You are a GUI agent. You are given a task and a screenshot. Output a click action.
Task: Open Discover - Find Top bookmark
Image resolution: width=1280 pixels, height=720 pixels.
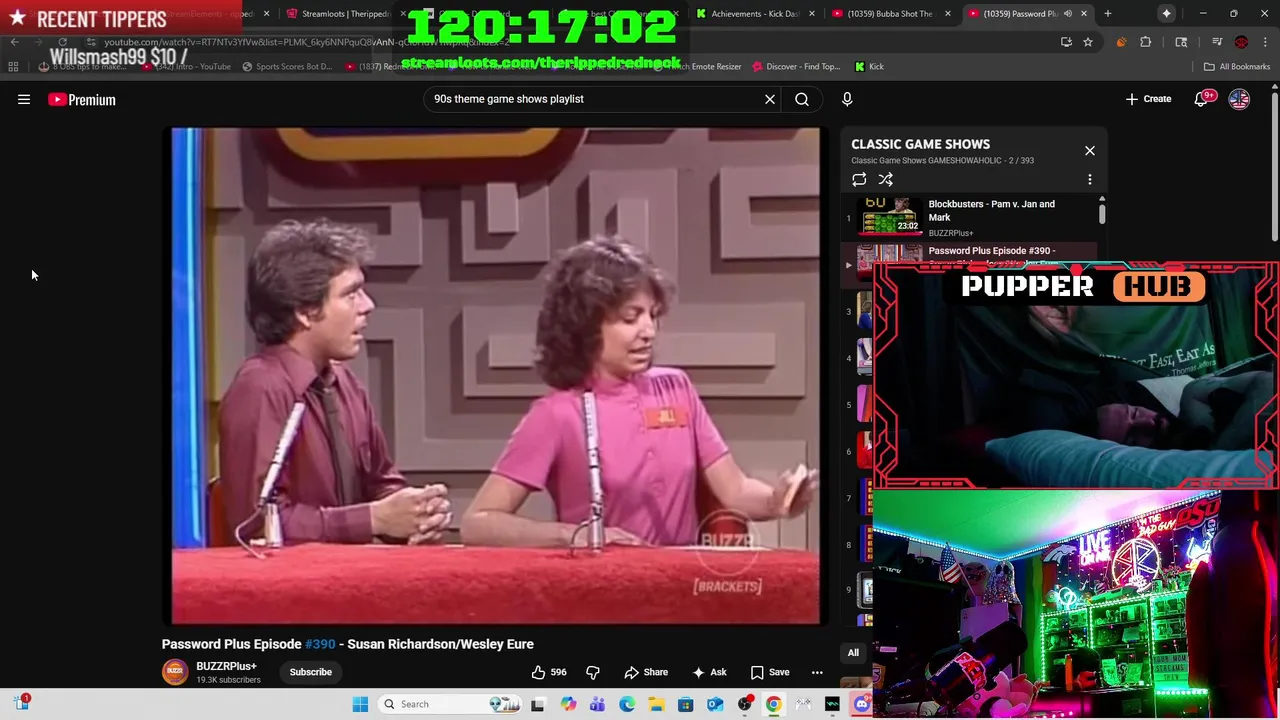point(795,66)
